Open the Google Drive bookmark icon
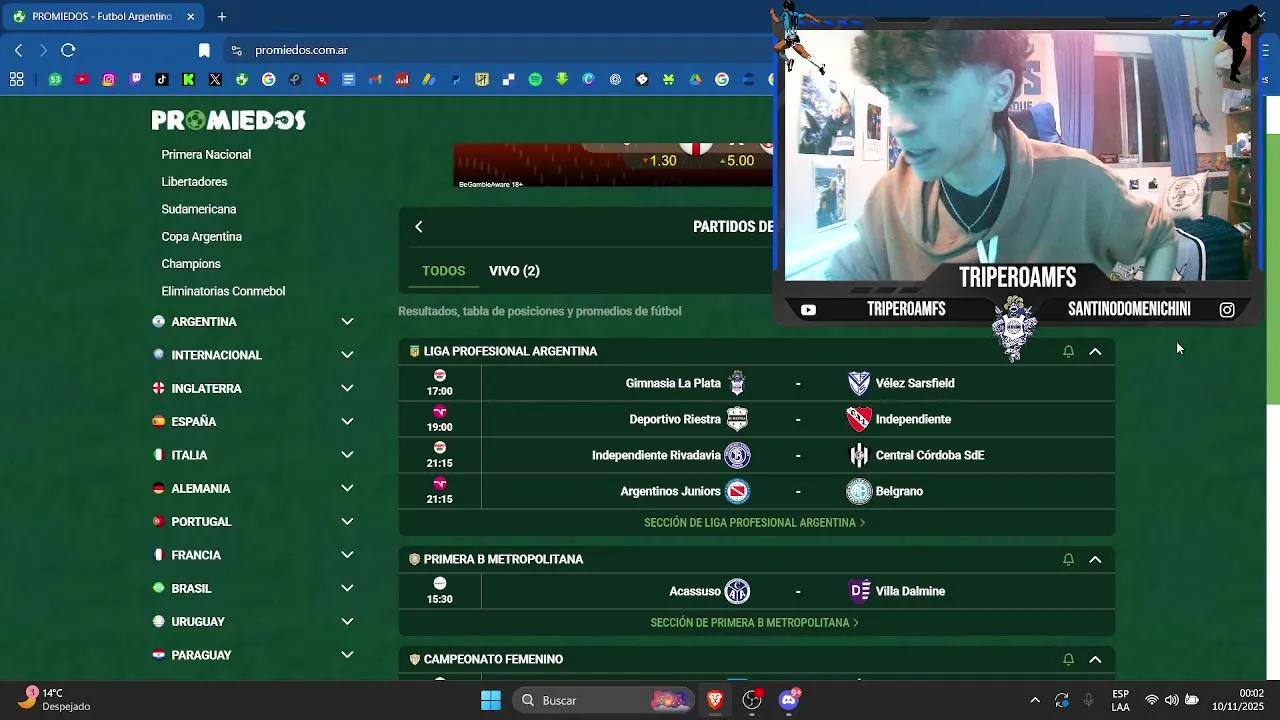The width and height of the screenshot is (1280, 720). (695, 79)
